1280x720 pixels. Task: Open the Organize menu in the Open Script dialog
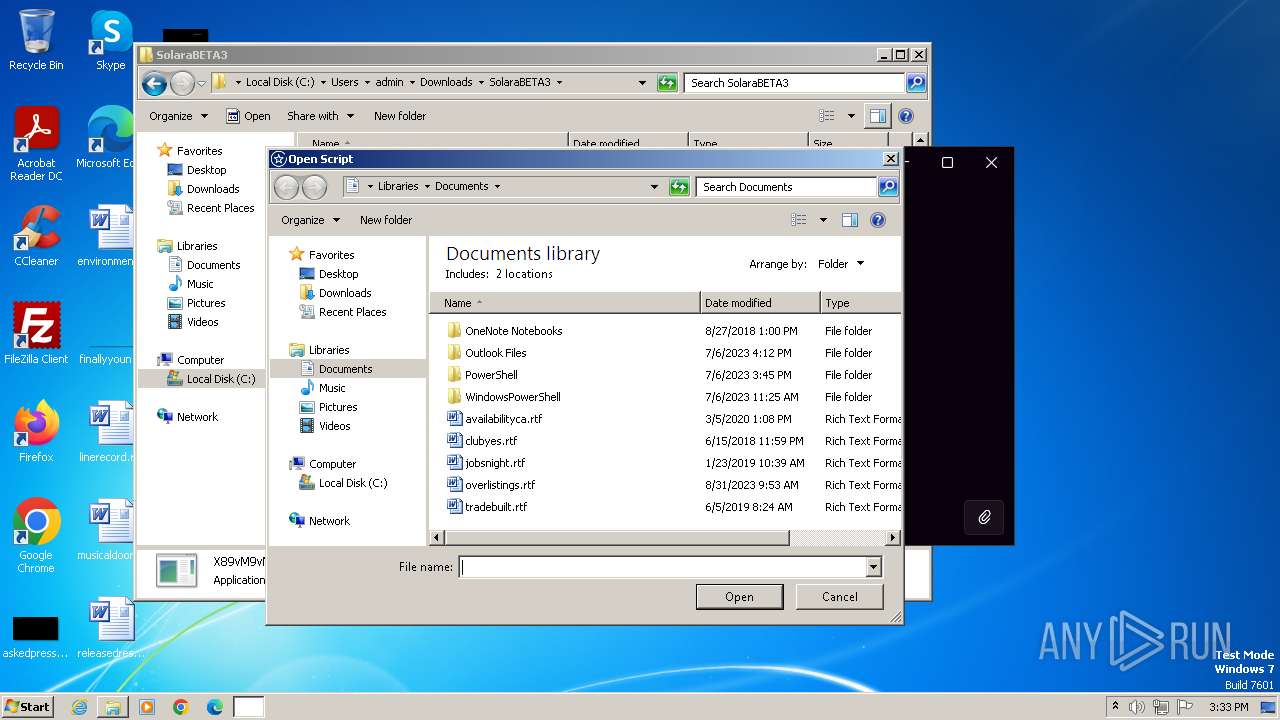(310, 220)
